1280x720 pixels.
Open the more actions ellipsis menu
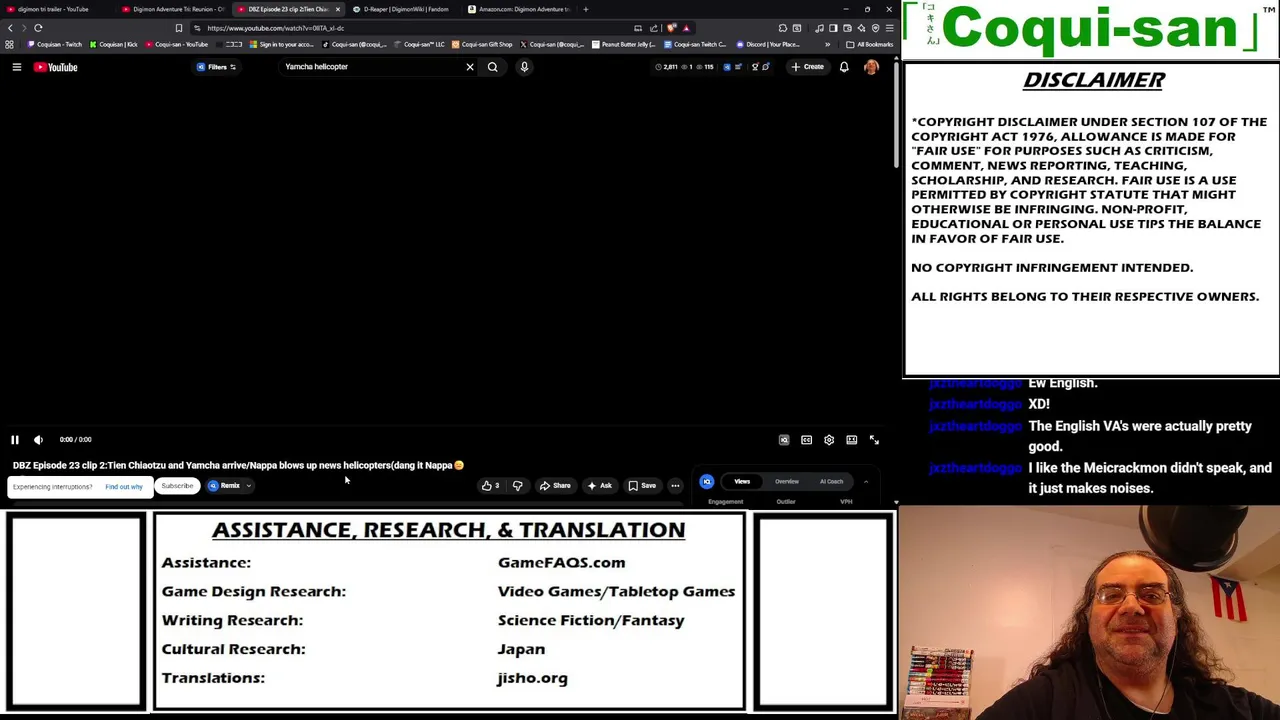675,486
